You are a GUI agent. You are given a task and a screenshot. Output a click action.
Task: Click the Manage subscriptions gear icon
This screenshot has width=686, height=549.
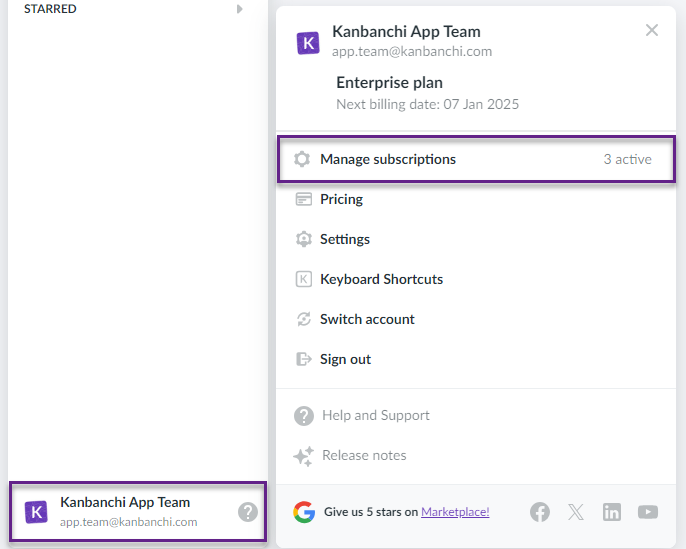coord(302,159)
